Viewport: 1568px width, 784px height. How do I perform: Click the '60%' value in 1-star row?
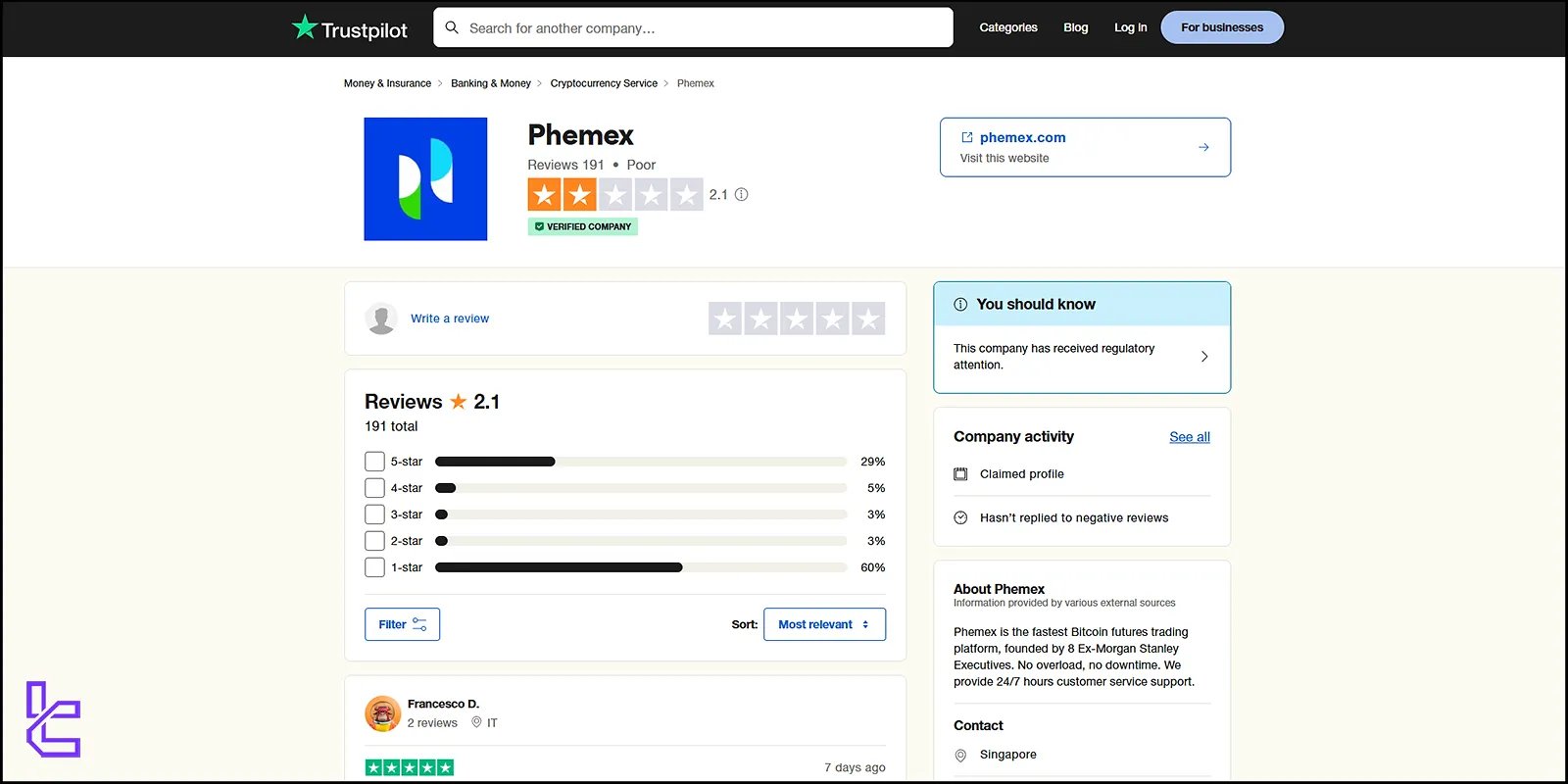873,567
